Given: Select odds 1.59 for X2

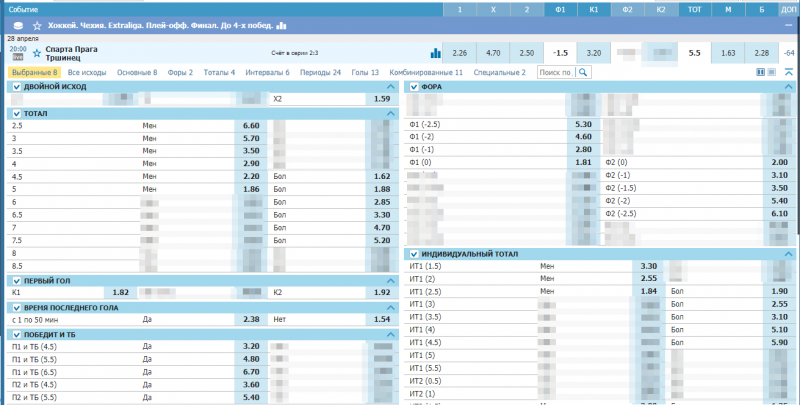Looking at the screenshot, I should pos(381,100).
